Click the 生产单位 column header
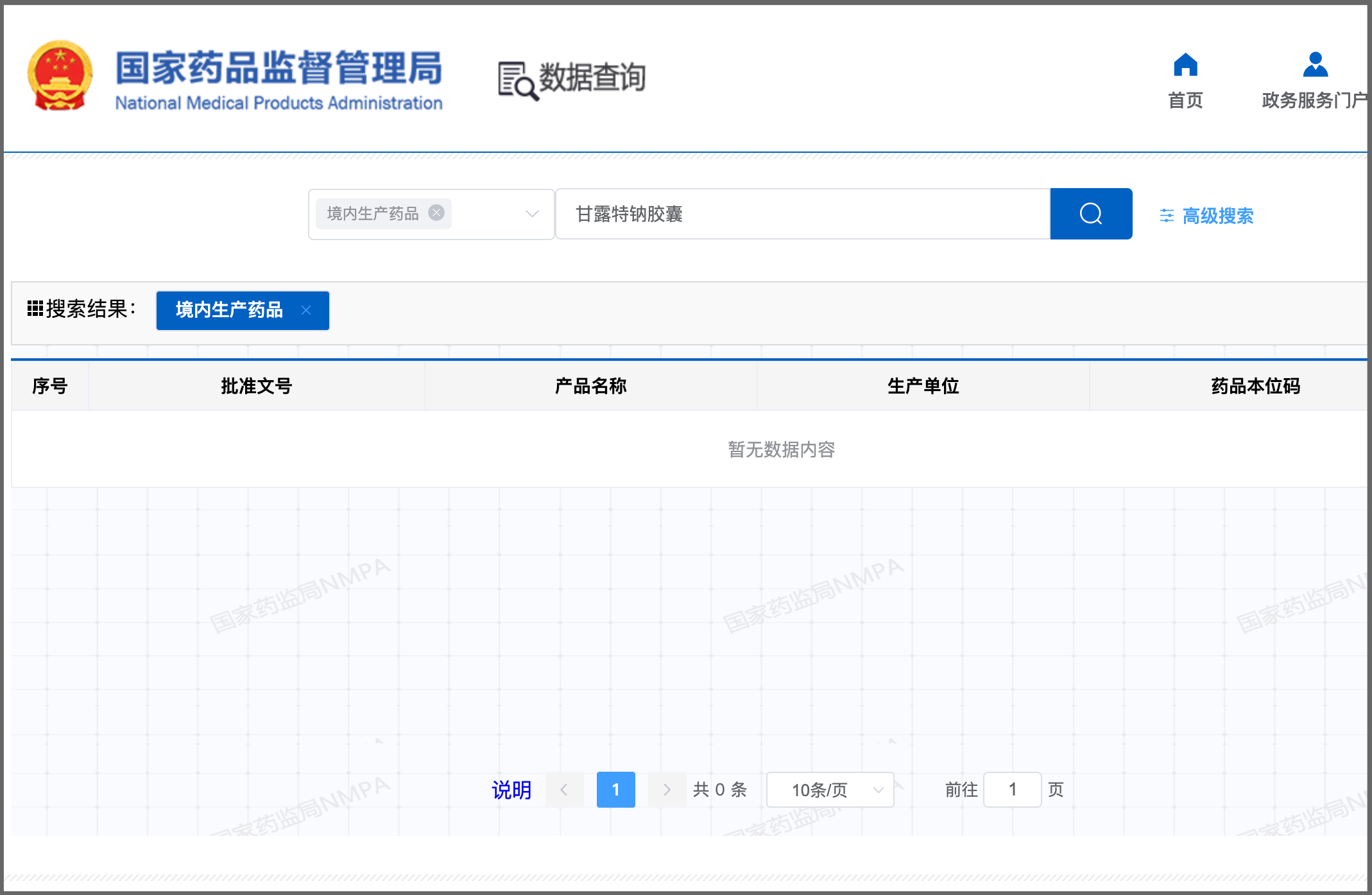 [x=923, y=386]
